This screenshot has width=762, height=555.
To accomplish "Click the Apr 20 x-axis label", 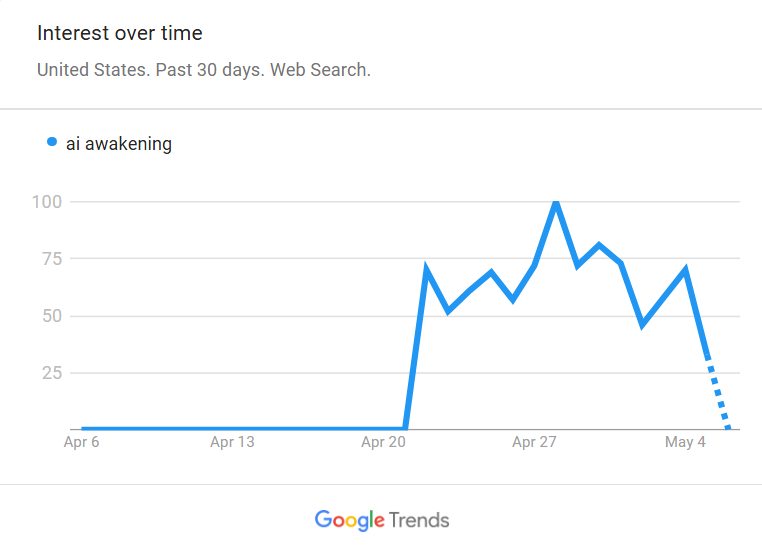I will pos(383,442).
